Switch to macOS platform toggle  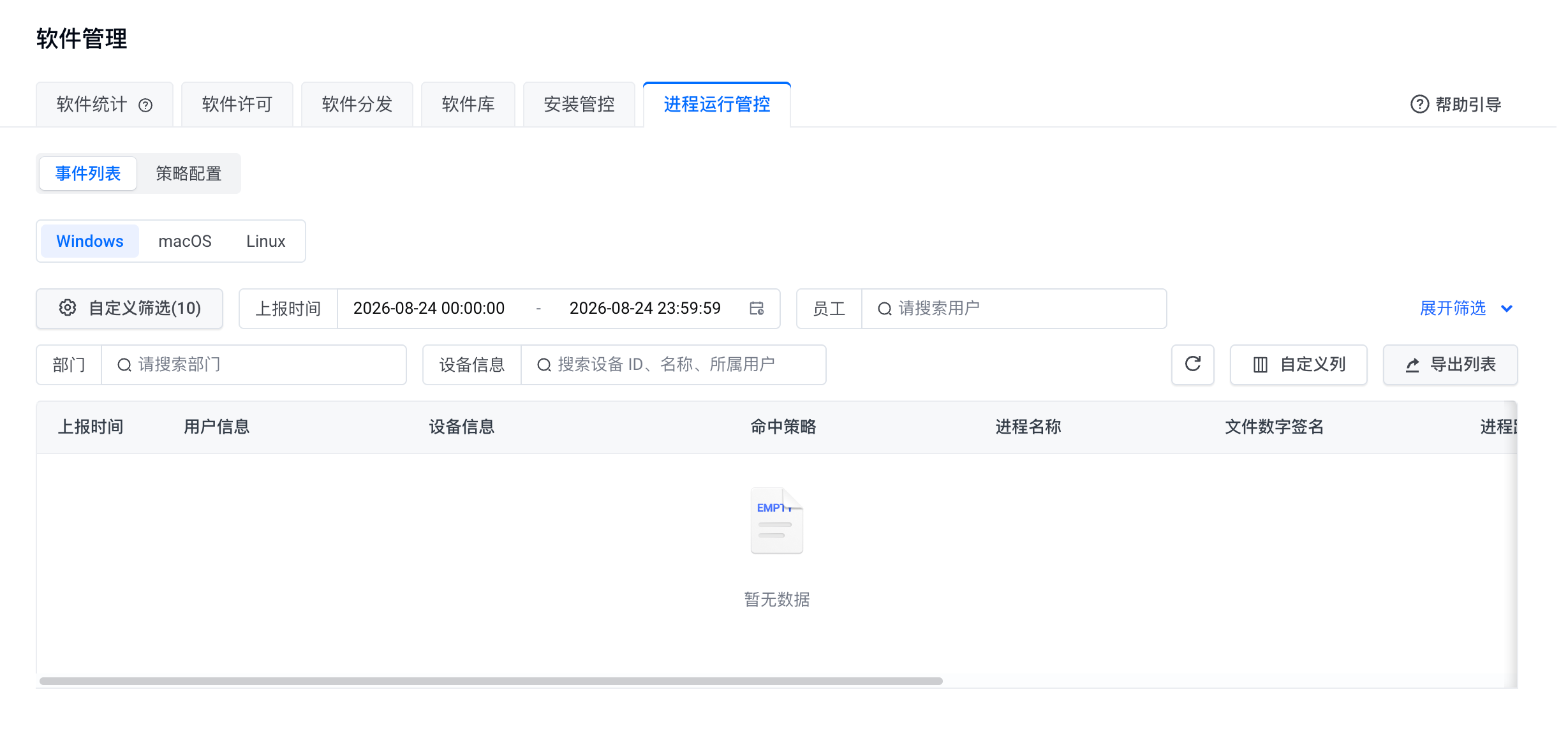tap(185, 241)
